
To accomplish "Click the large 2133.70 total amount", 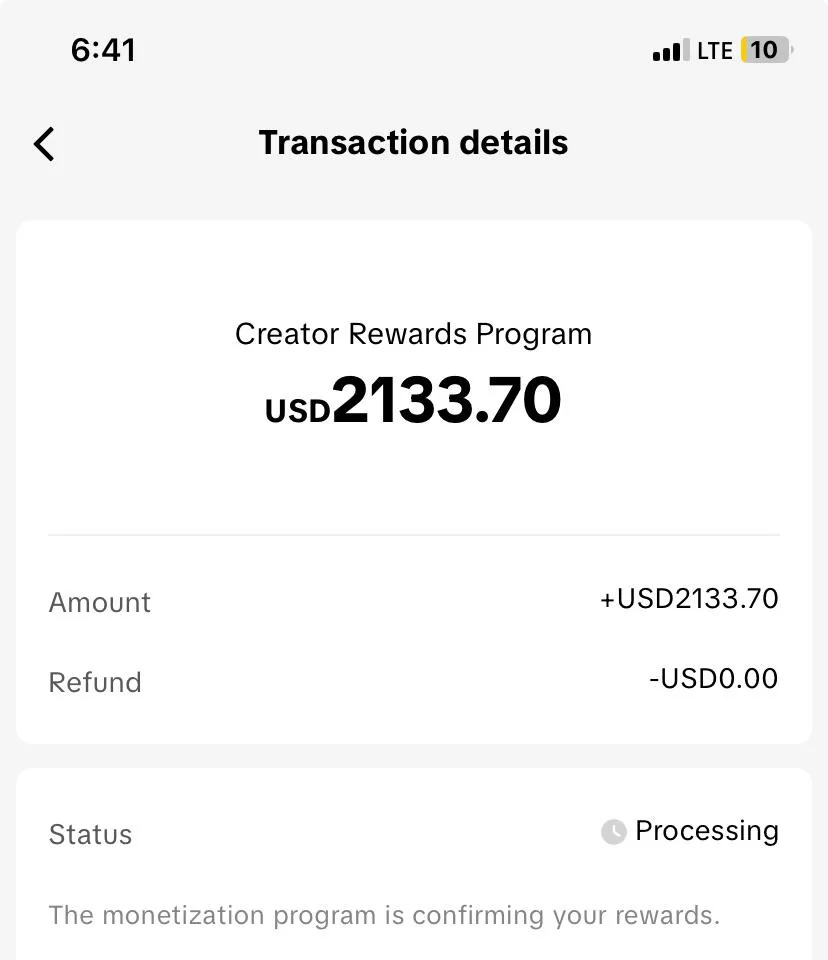I will [446, 401].
